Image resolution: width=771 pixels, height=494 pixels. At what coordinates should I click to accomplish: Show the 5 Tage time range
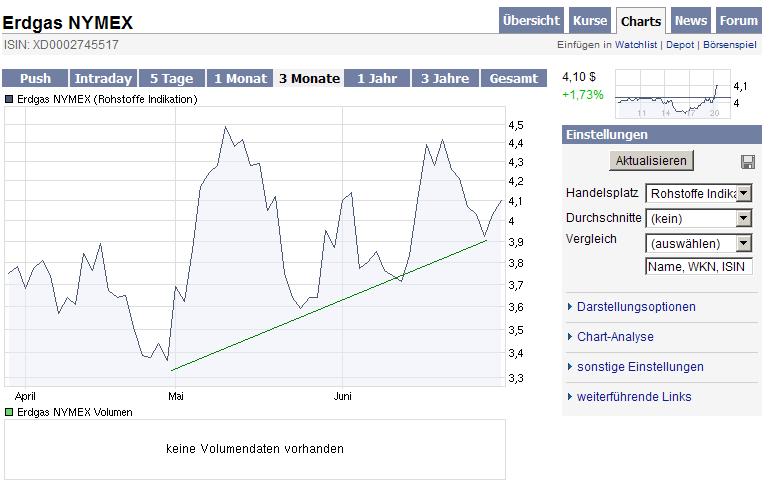172,78
